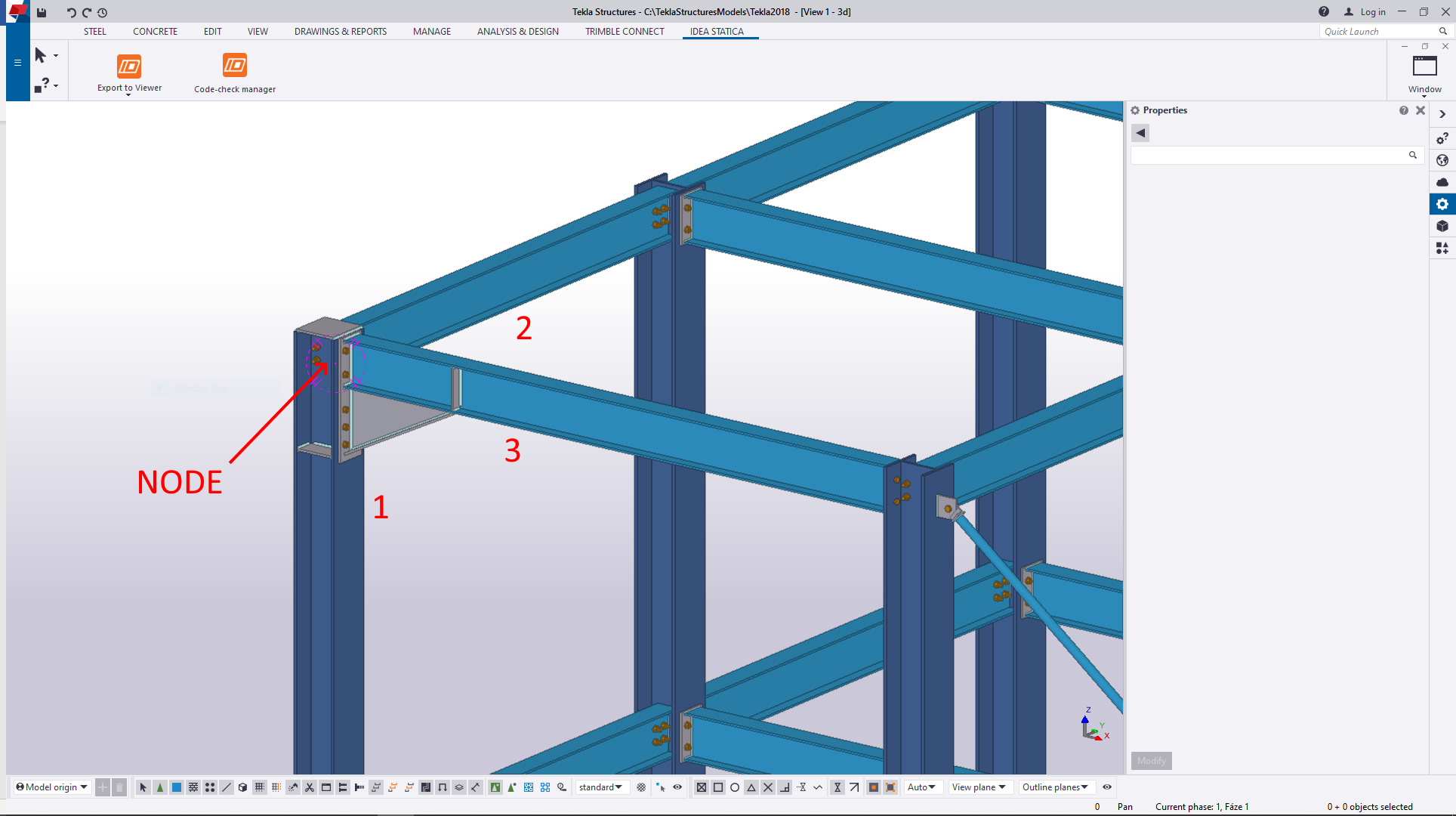Click the save disk icon in title bar

(x=42, y=12)
